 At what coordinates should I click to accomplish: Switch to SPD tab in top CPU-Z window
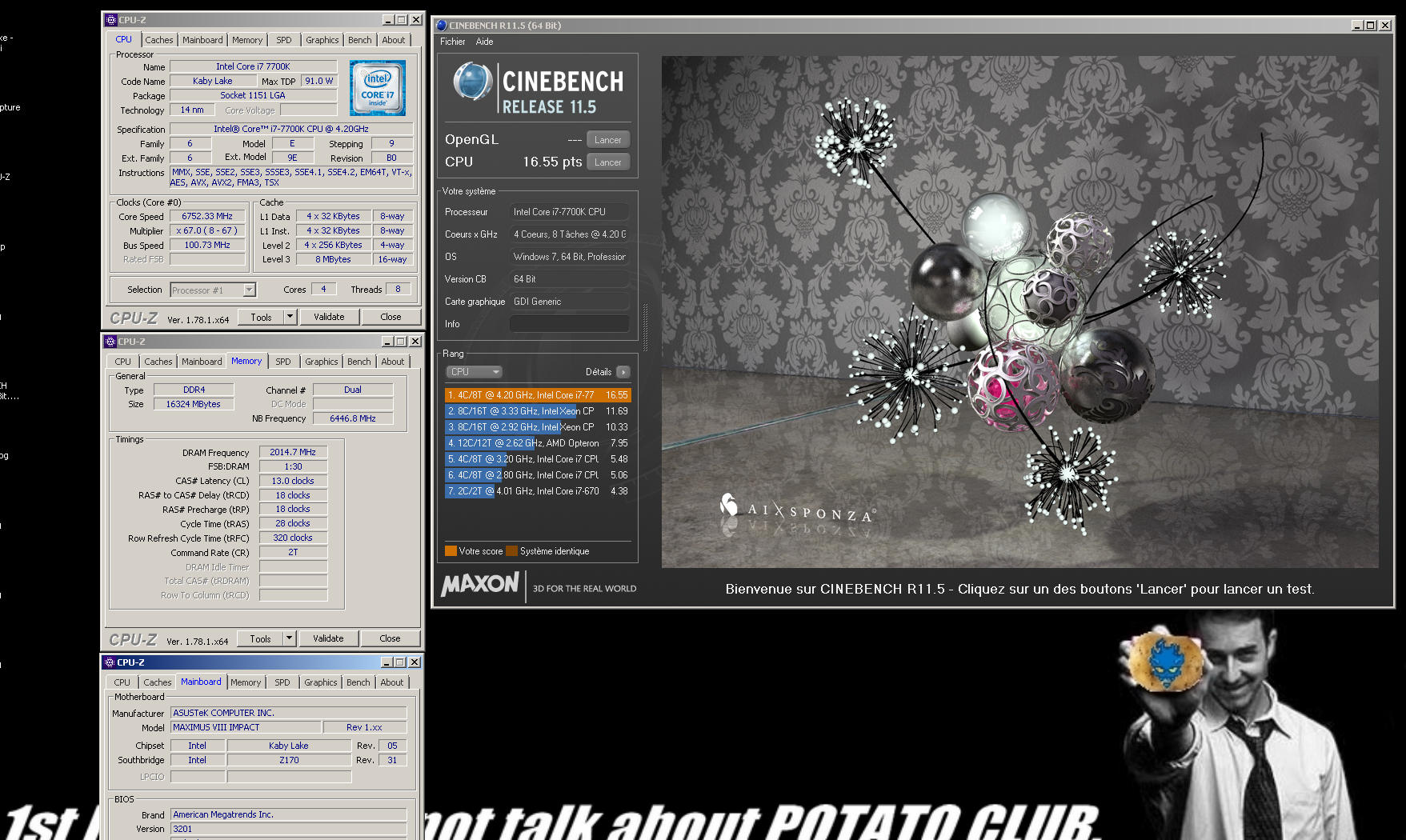pos(284,40)
